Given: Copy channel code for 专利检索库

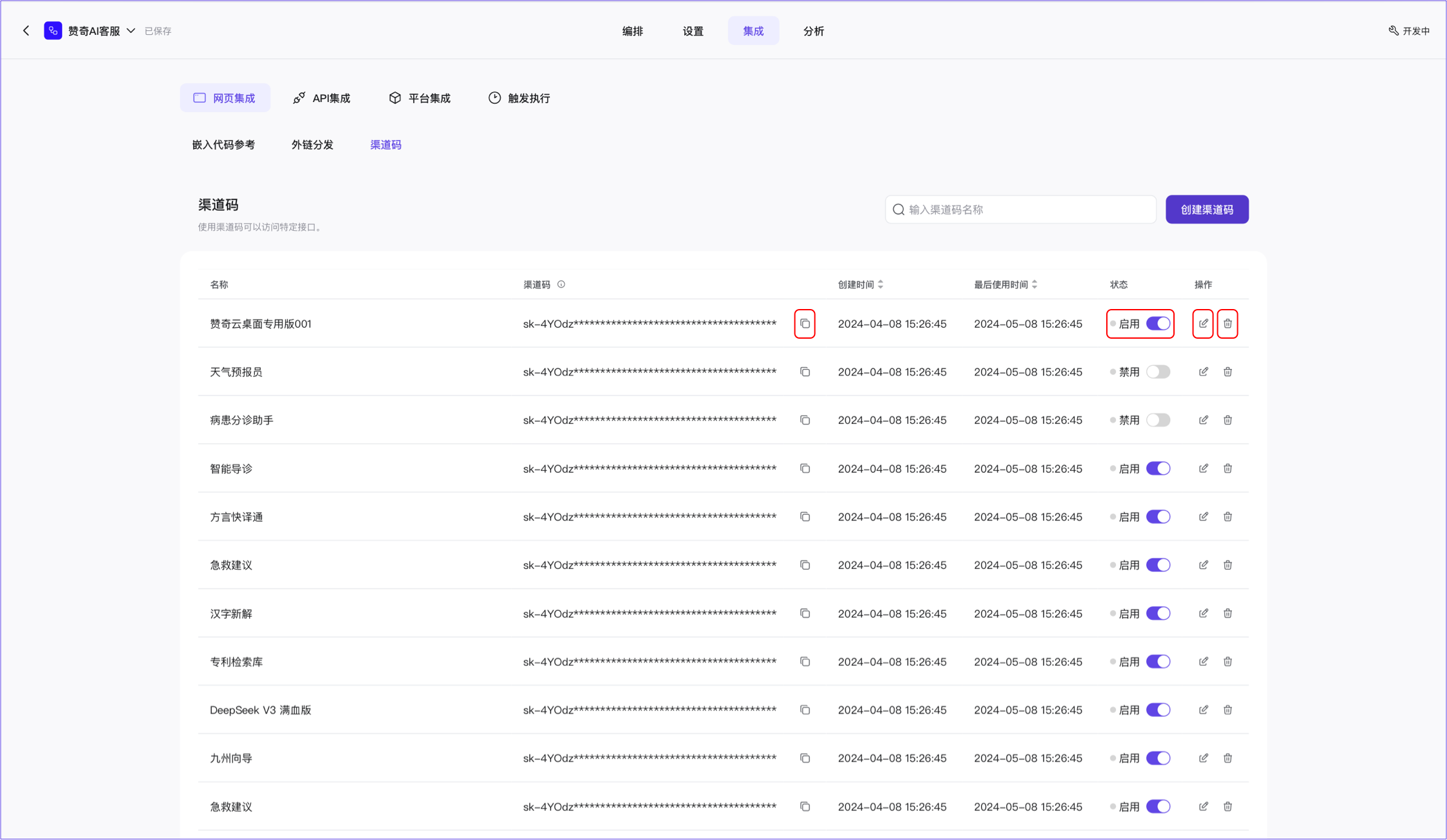Looking at the screenshot, I should (804, 661).
